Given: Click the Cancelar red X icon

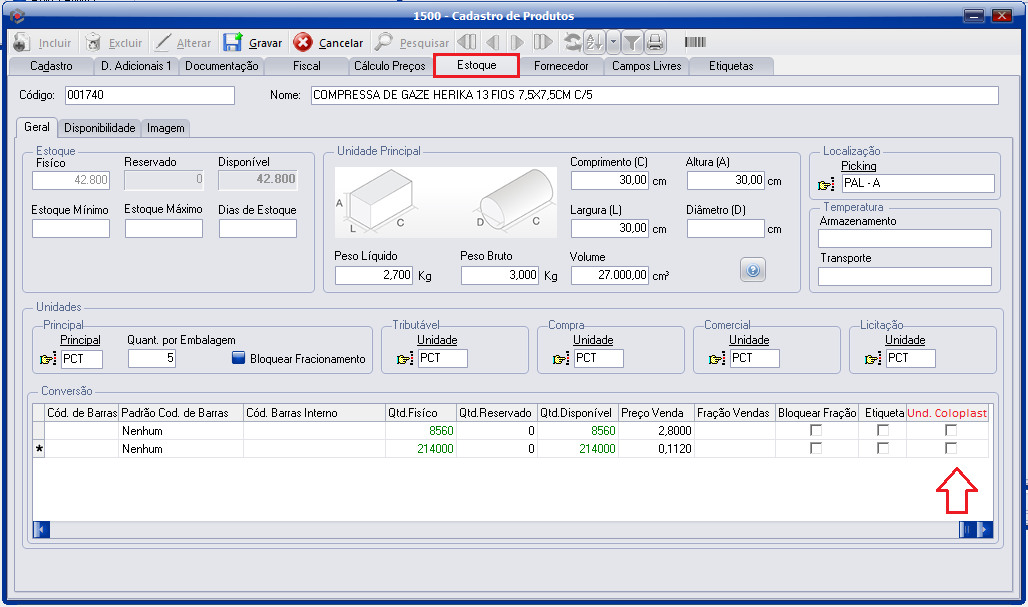Looking at the screenshot, I should [x=303, y=43].
